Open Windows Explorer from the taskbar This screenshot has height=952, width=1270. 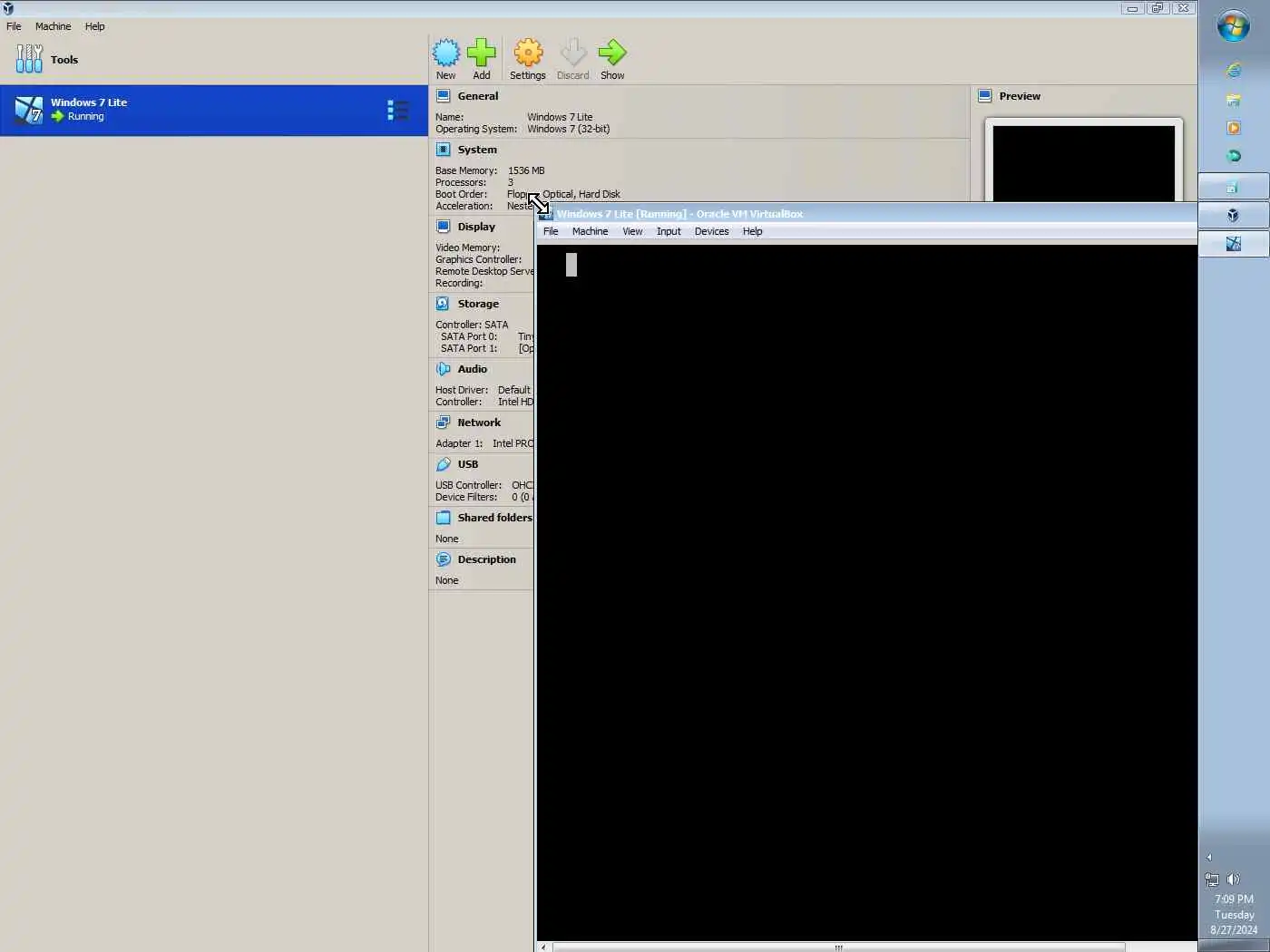[1234, 100]
